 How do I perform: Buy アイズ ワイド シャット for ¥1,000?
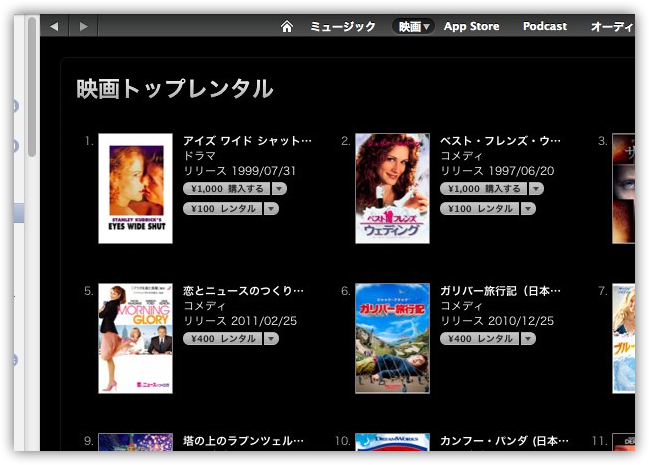[x=226, y=189]
